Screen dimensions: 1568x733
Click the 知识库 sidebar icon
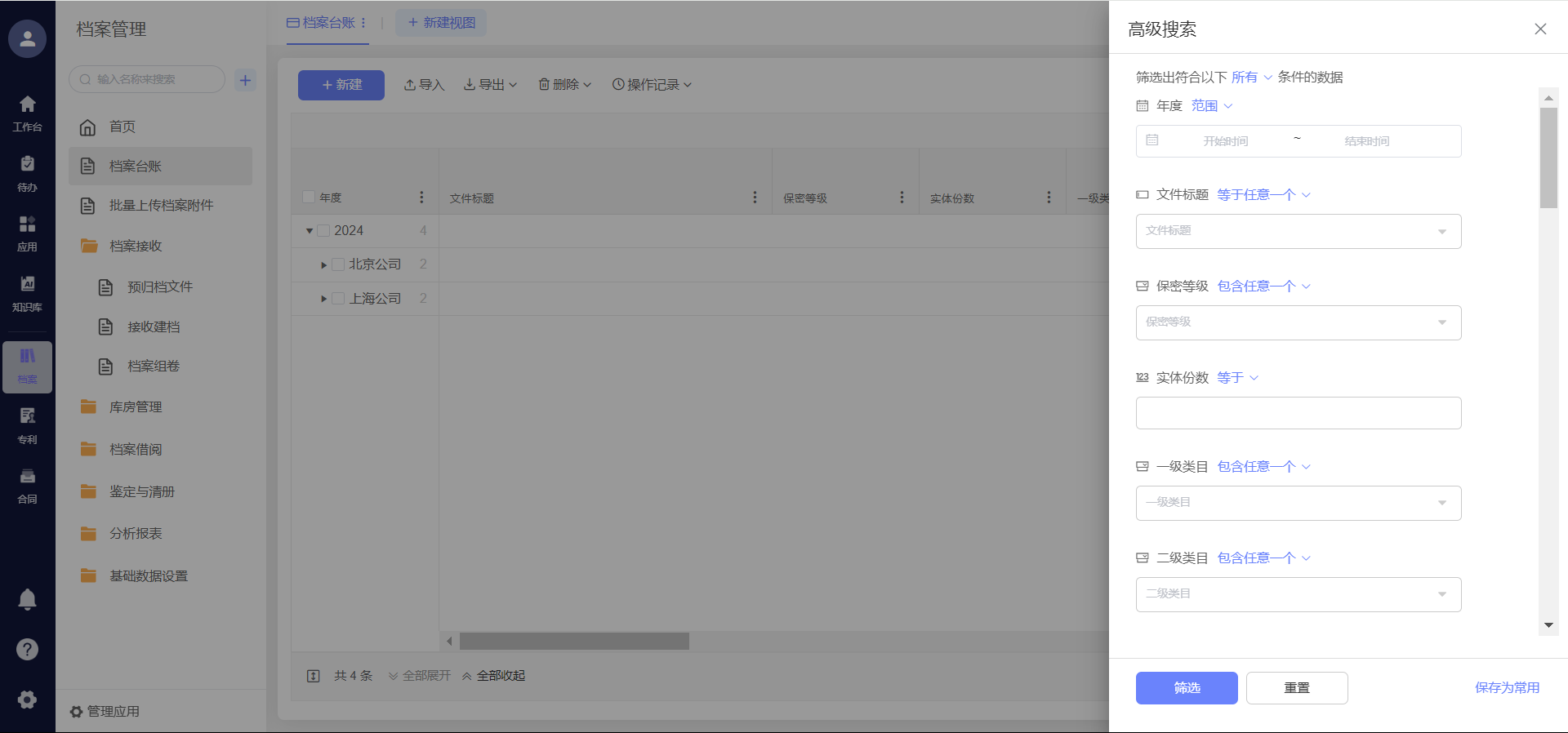point(27,292)
